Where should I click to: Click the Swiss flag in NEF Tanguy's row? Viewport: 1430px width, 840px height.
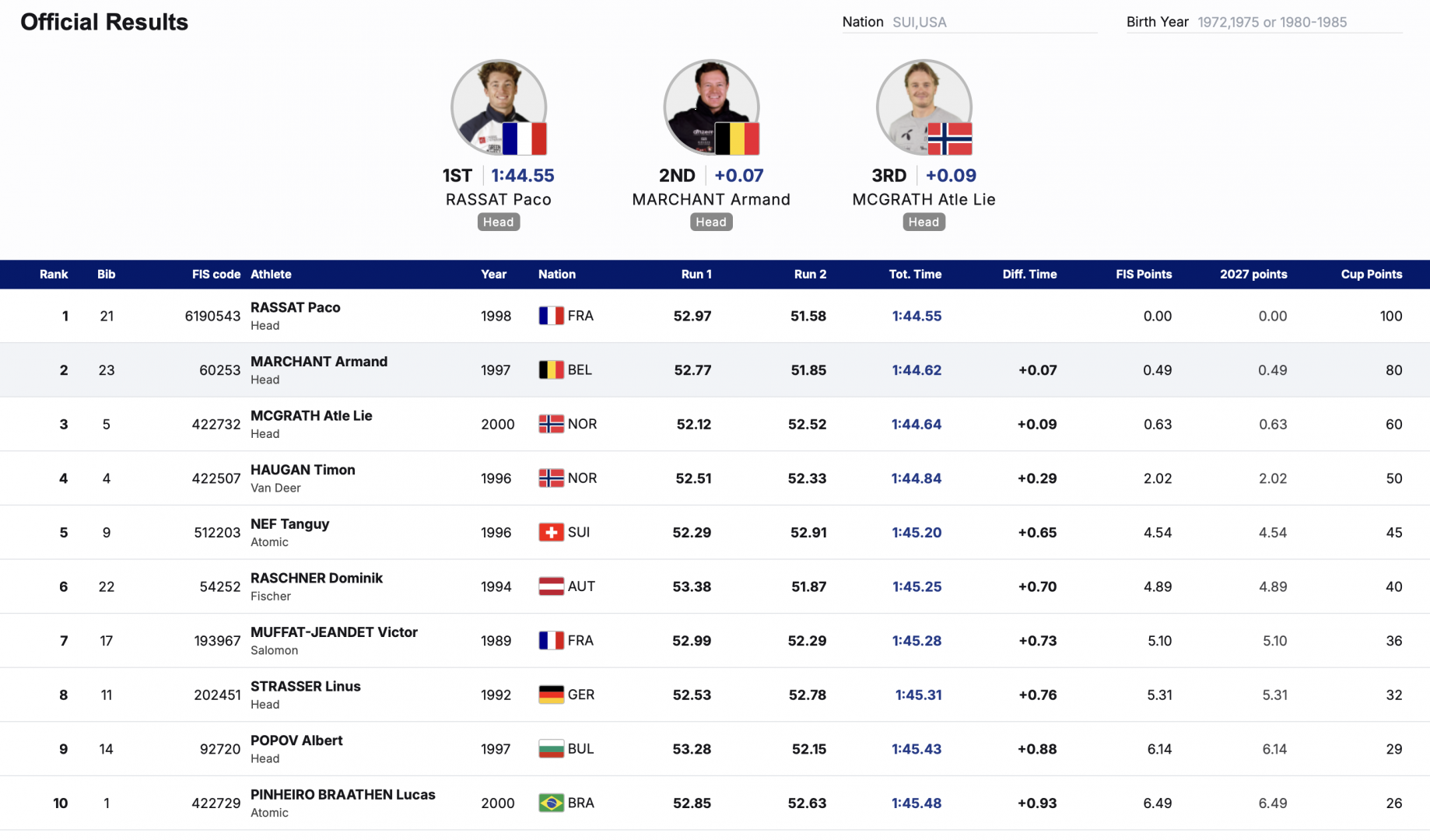[551, 533]
